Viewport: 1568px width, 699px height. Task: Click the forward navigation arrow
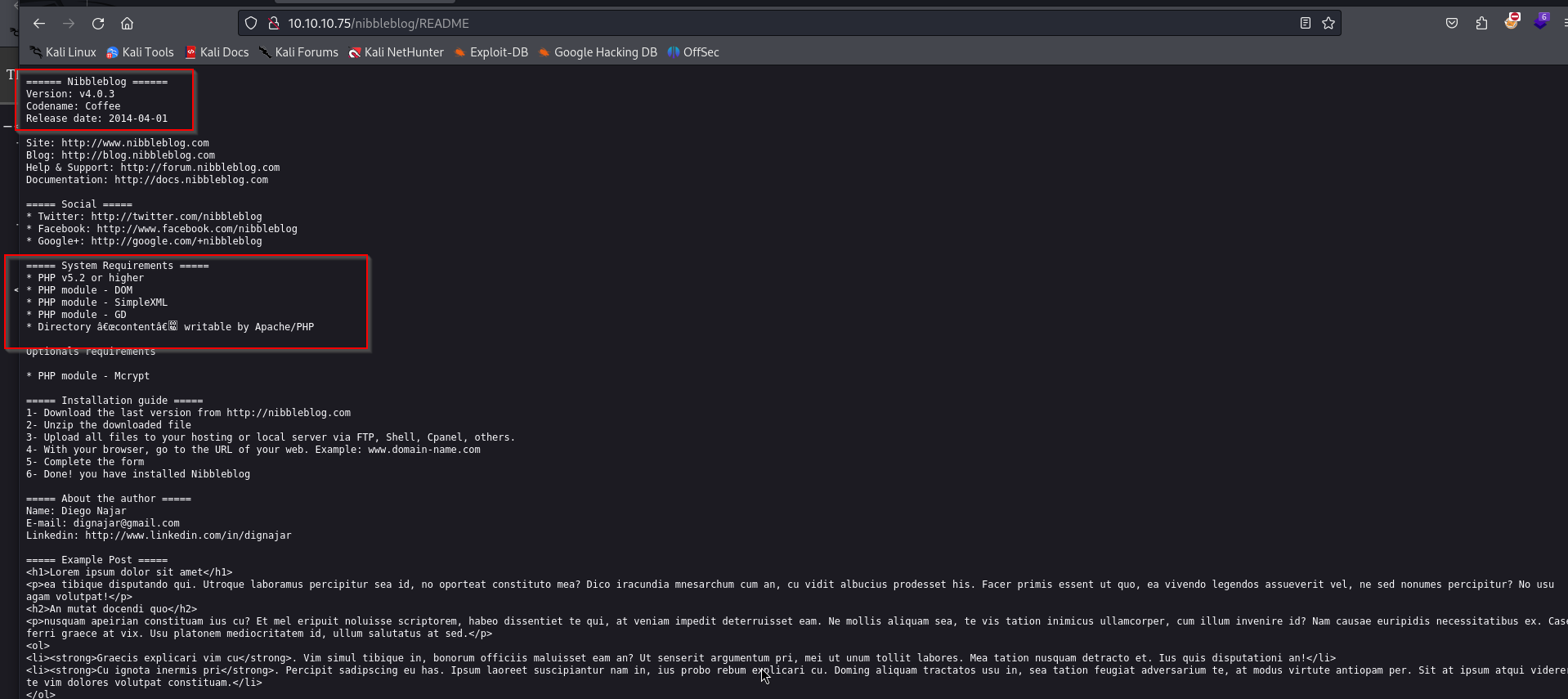click(x=69, y=24)
